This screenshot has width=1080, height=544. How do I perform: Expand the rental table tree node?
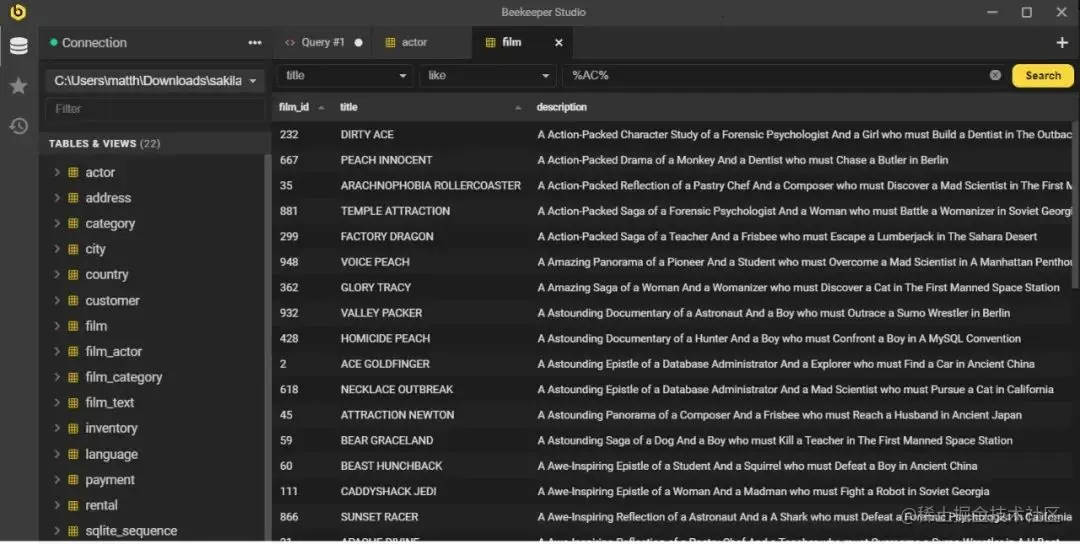click(56, 505)
